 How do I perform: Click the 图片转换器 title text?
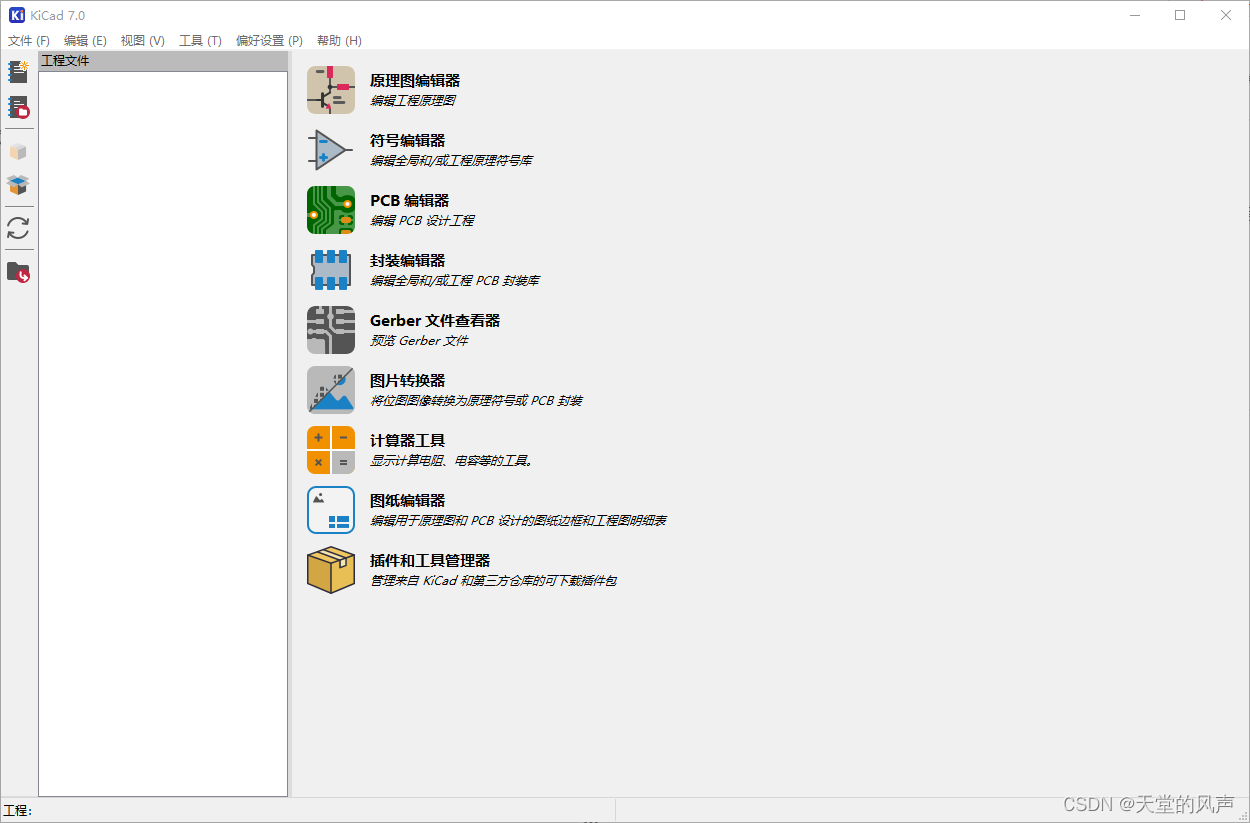(408, 381)
